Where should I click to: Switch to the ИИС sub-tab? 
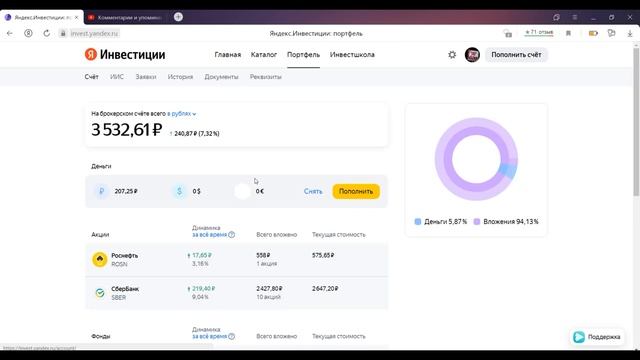pos(117,77)
